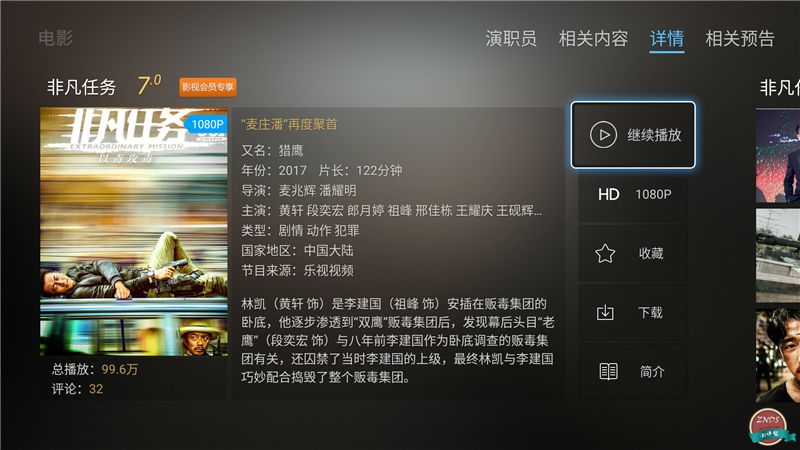
Task: Click the 电影 category label
Action: click(x=56, y=38)
